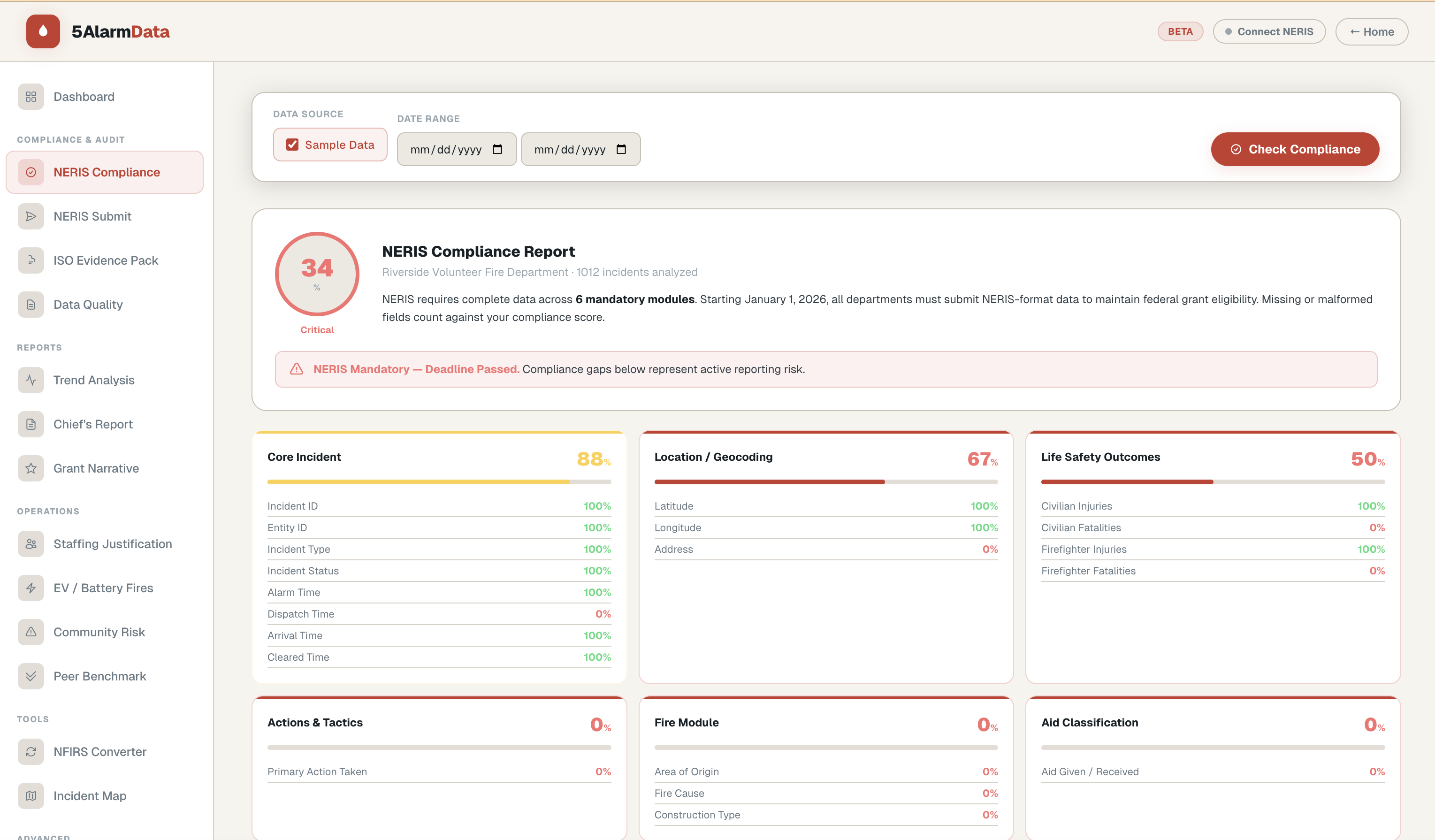Open the end date calendar picker
The image size is (1435, 840).
[620, 149]
